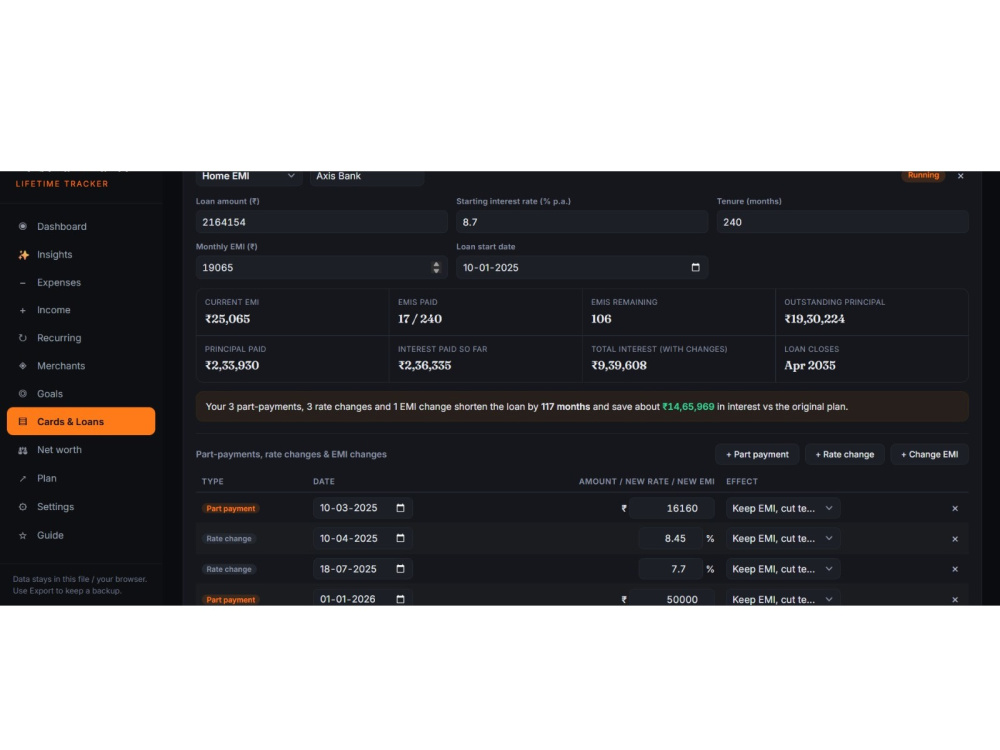Viewport: 1000px width, 750px height.
Task: Go to the Plan page
Action: (81, 478)
